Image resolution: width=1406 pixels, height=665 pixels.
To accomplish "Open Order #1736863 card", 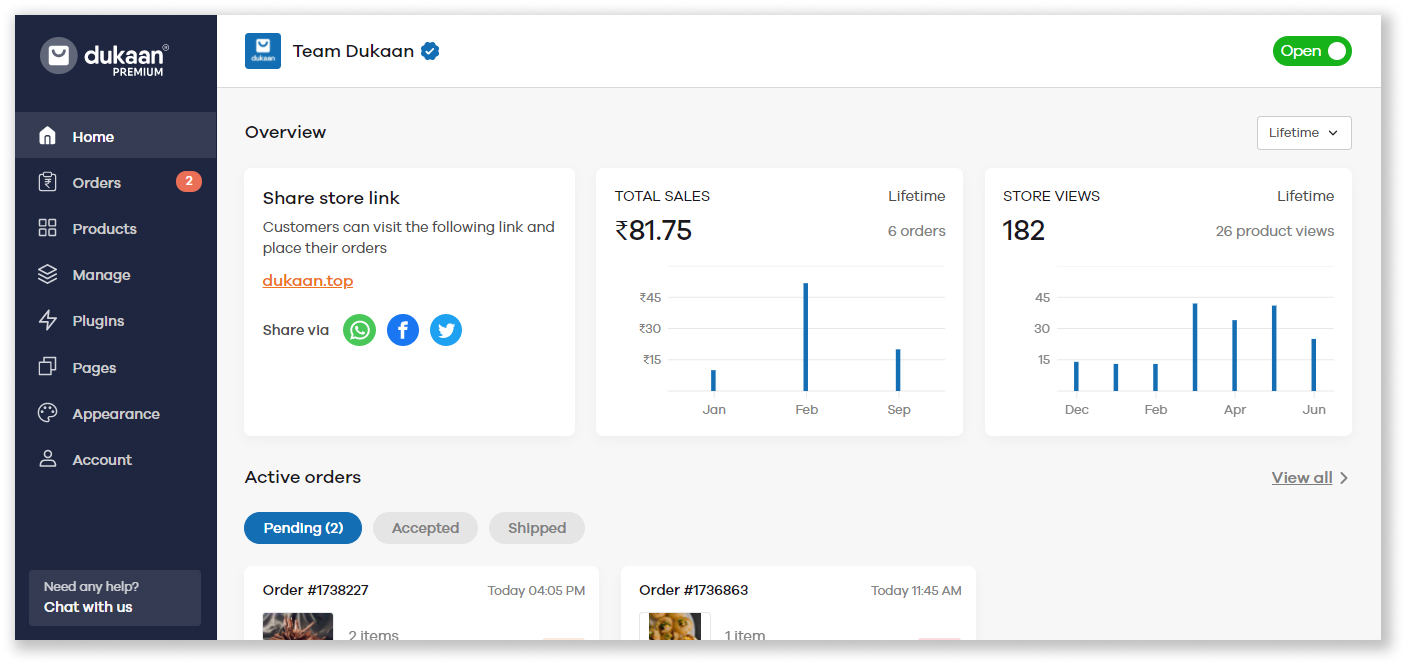I will pos(798,603).
